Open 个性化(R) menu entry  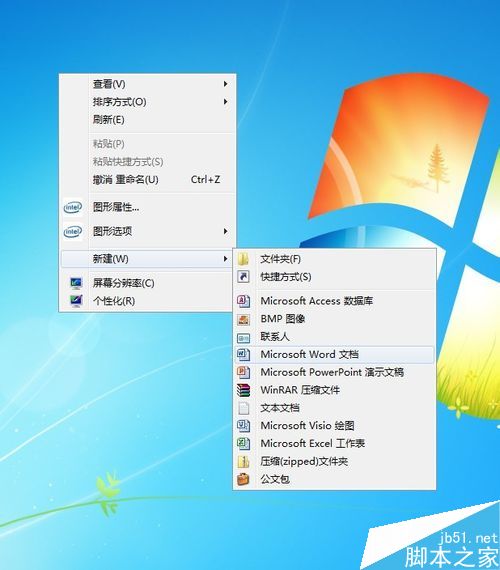(147, 301)
